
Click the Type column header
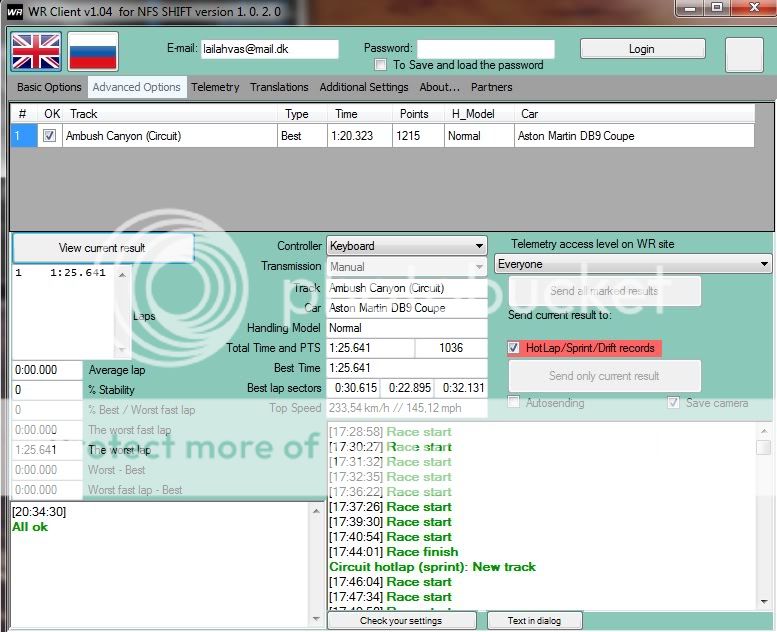pos(302,114)
